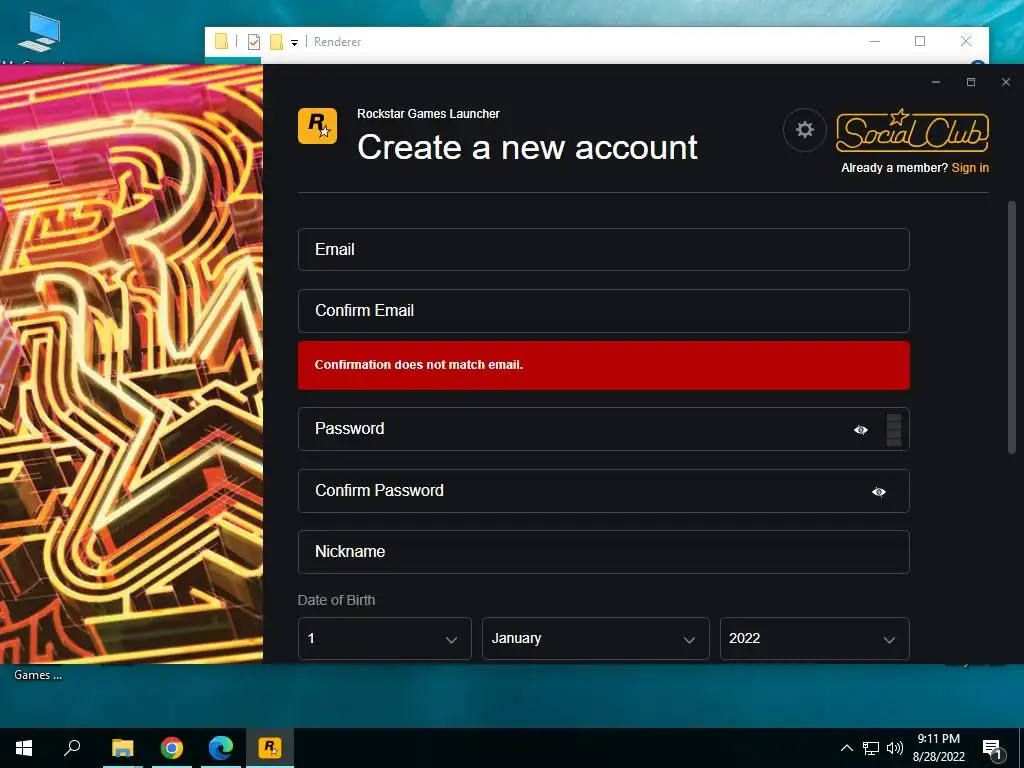Click the Social Club logo
This screenshot has height=768, width=1024.
point(912,131)
